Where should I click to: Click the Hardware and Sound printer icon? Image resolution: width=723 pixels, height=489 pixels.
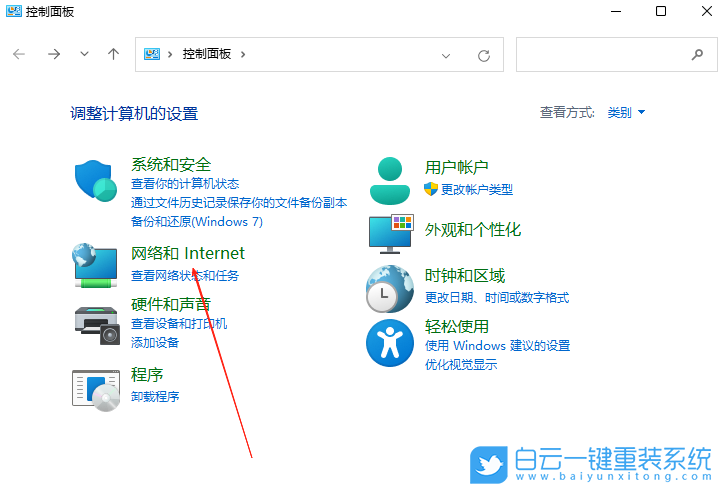pyautogui.click(x=97, y=325)
